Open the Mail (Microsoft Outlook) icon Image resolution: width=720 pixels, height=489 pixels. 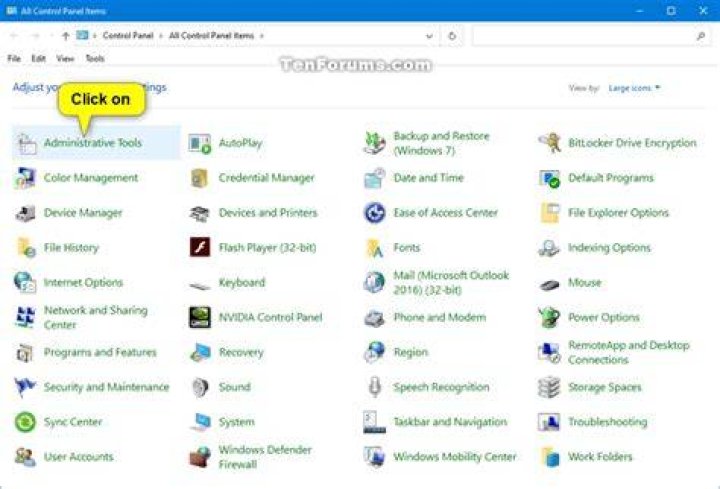pyautogui.click(x=375, y=282)
